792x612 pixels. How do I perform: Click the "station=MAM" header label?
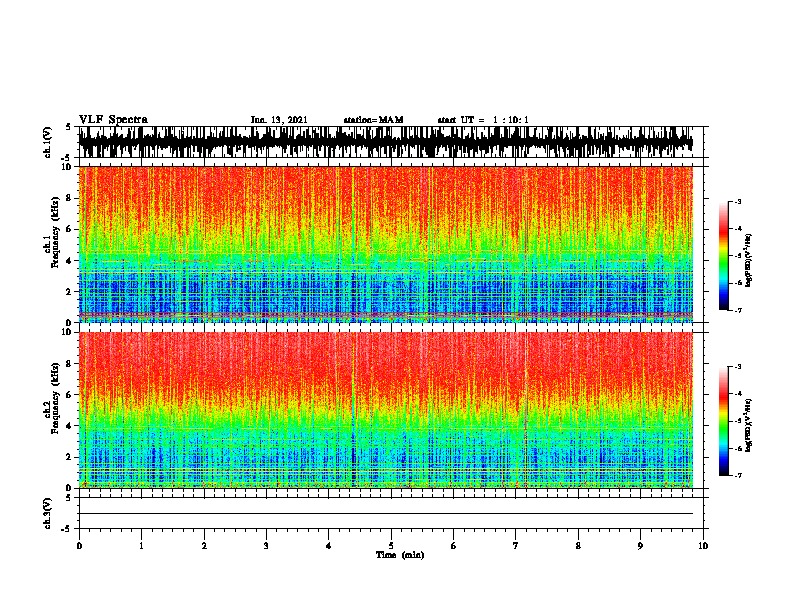373,120
